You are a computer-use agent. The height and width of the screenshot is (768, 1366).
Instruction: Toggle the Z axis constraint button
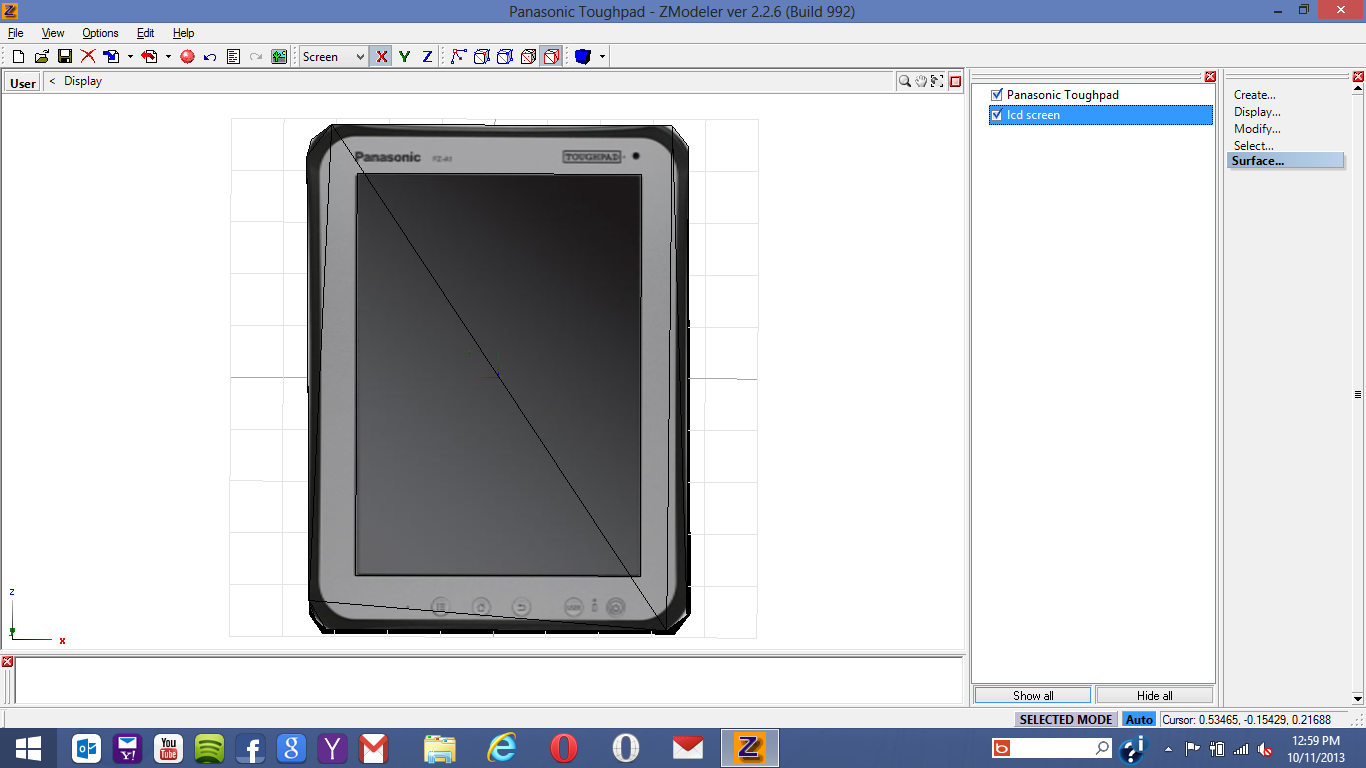(x=427, y=57)
